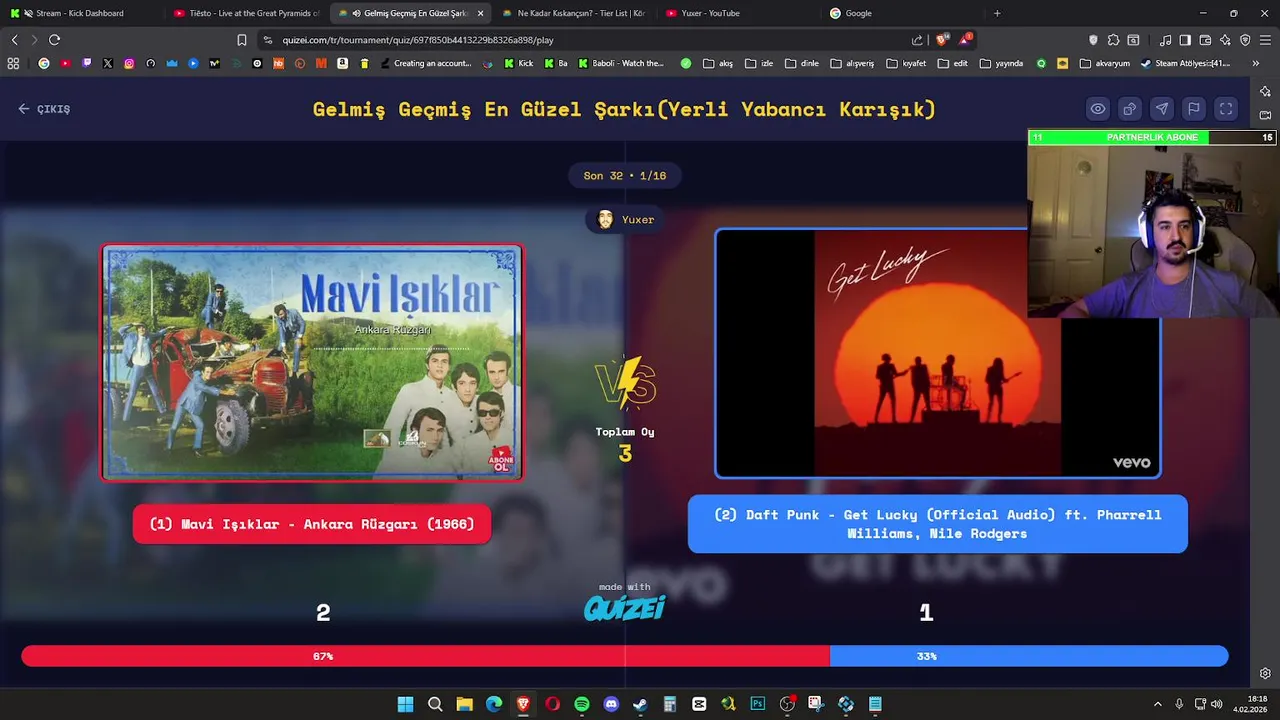Open the Brave Shields lion icon
The height and width of the screenshot is (720, 1280).
[x=941, y=40]
